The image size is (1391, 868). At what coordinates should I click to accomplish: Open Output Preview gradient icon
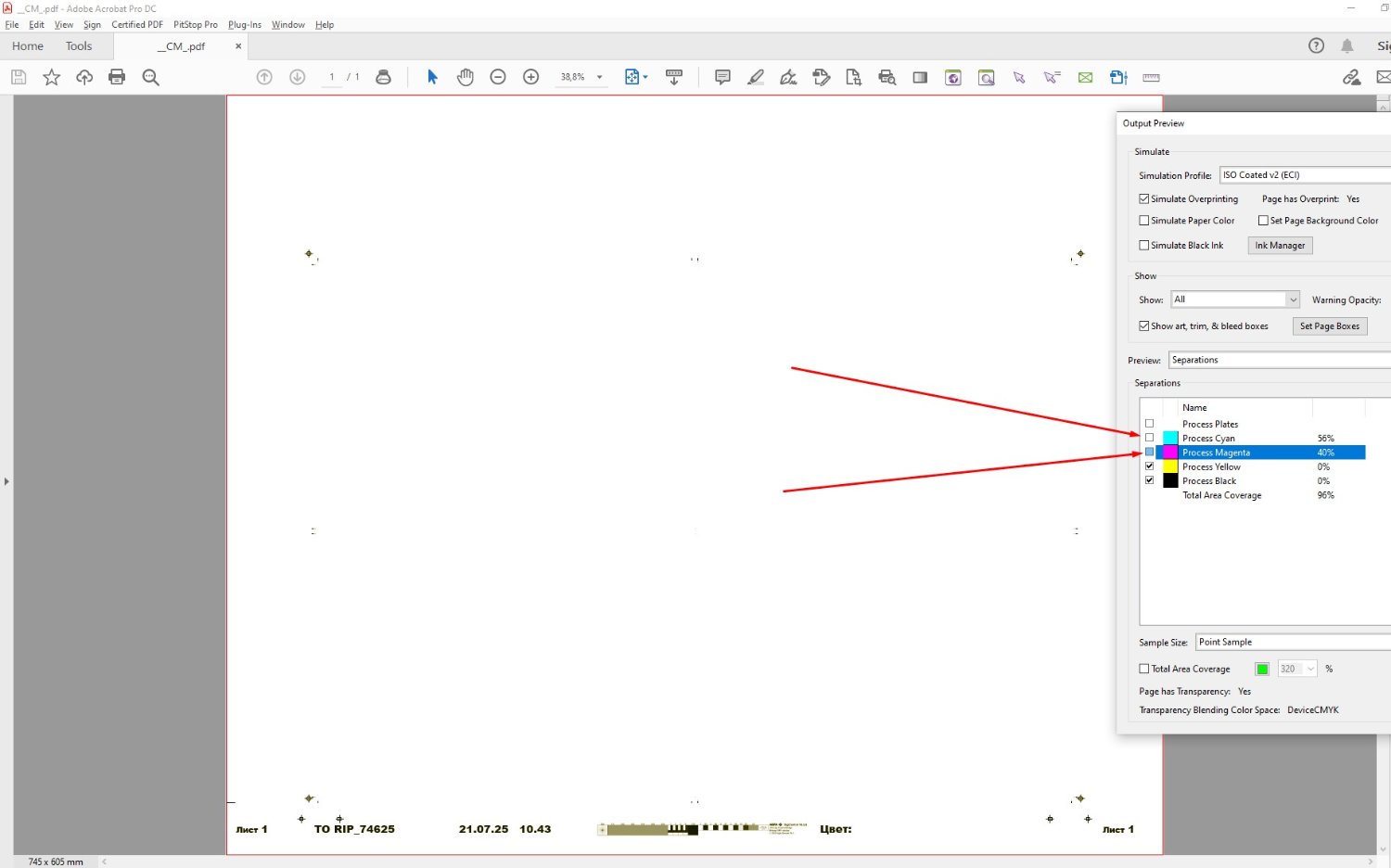pos(920,77)
